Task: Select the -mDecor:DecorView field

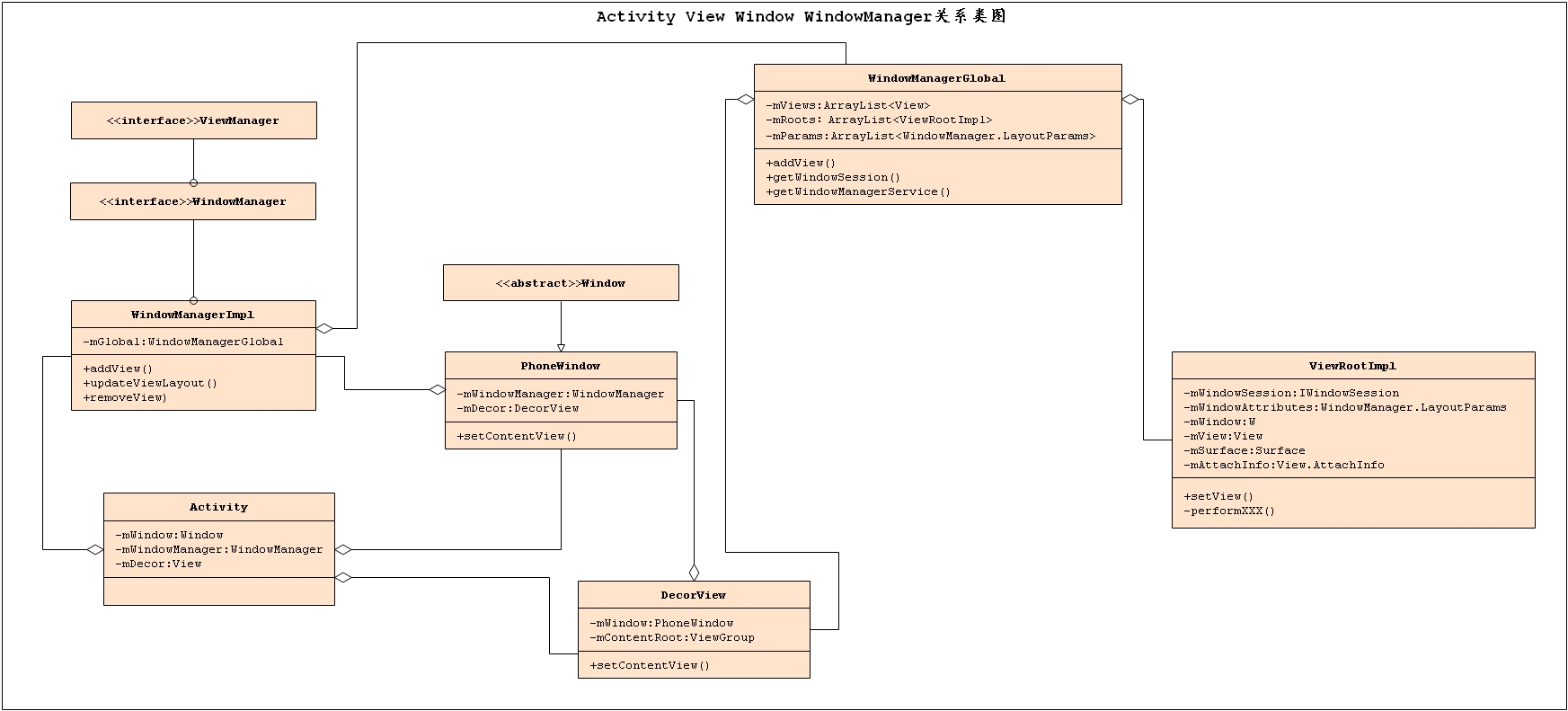Action: click(518, 408)
